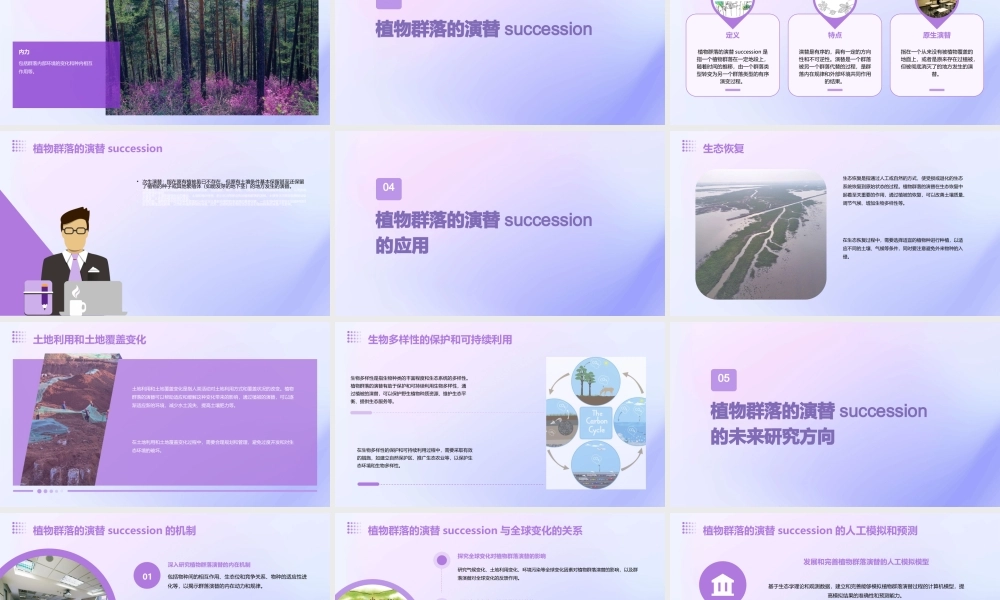The height and width of the screenshot is (600, 1000).
Task: Click the dotted grid icon beside 的人工模拟和预测
Action: pyautogui.click(x=688, y=528)
